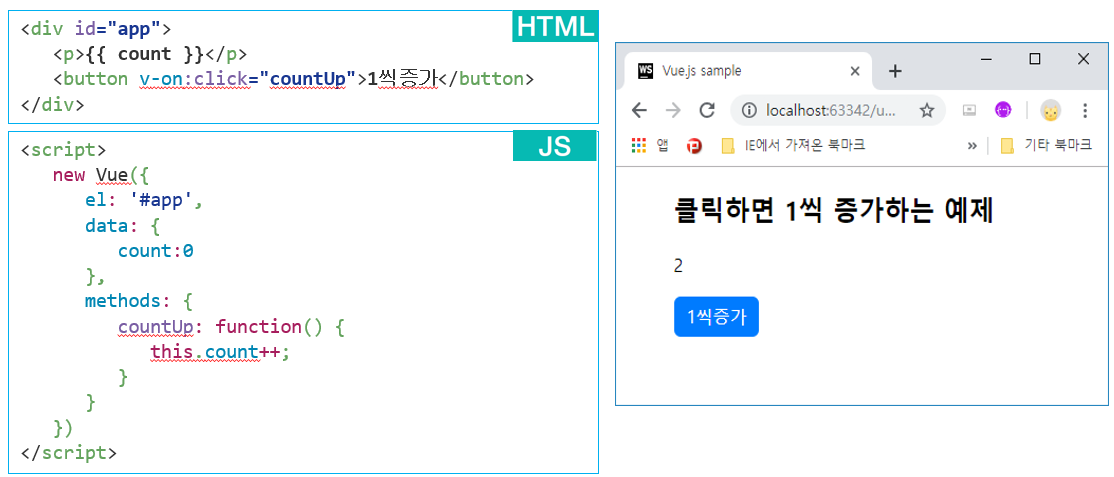The image size is (1114, 477).
Task: Click the methods: { code line
Action: [x=139, y=301]
